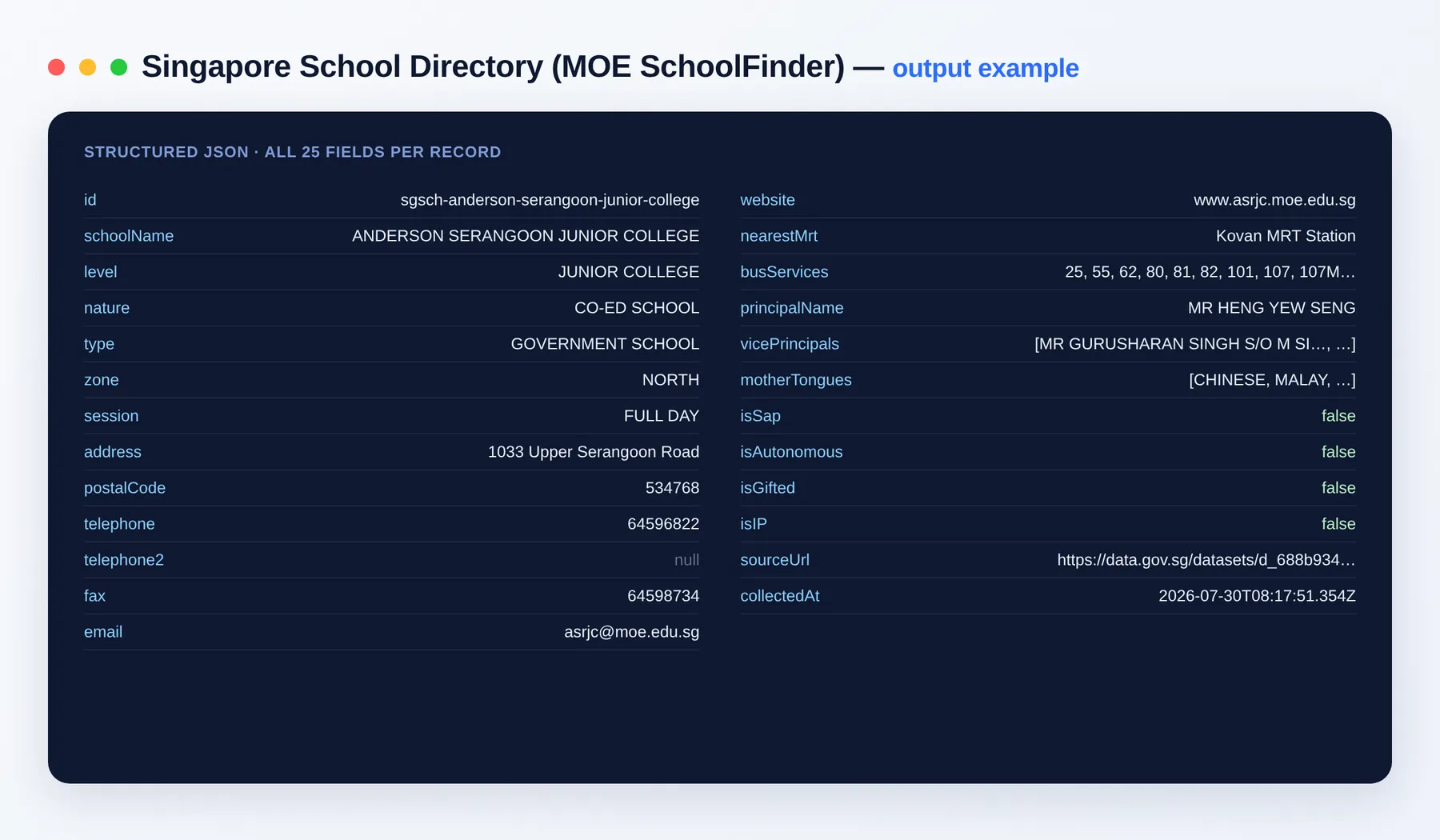Image resolution: width=1440 pixels, height=840 pixels.
Task: Select the 'schoolName' field label
Action: (129, 236)
